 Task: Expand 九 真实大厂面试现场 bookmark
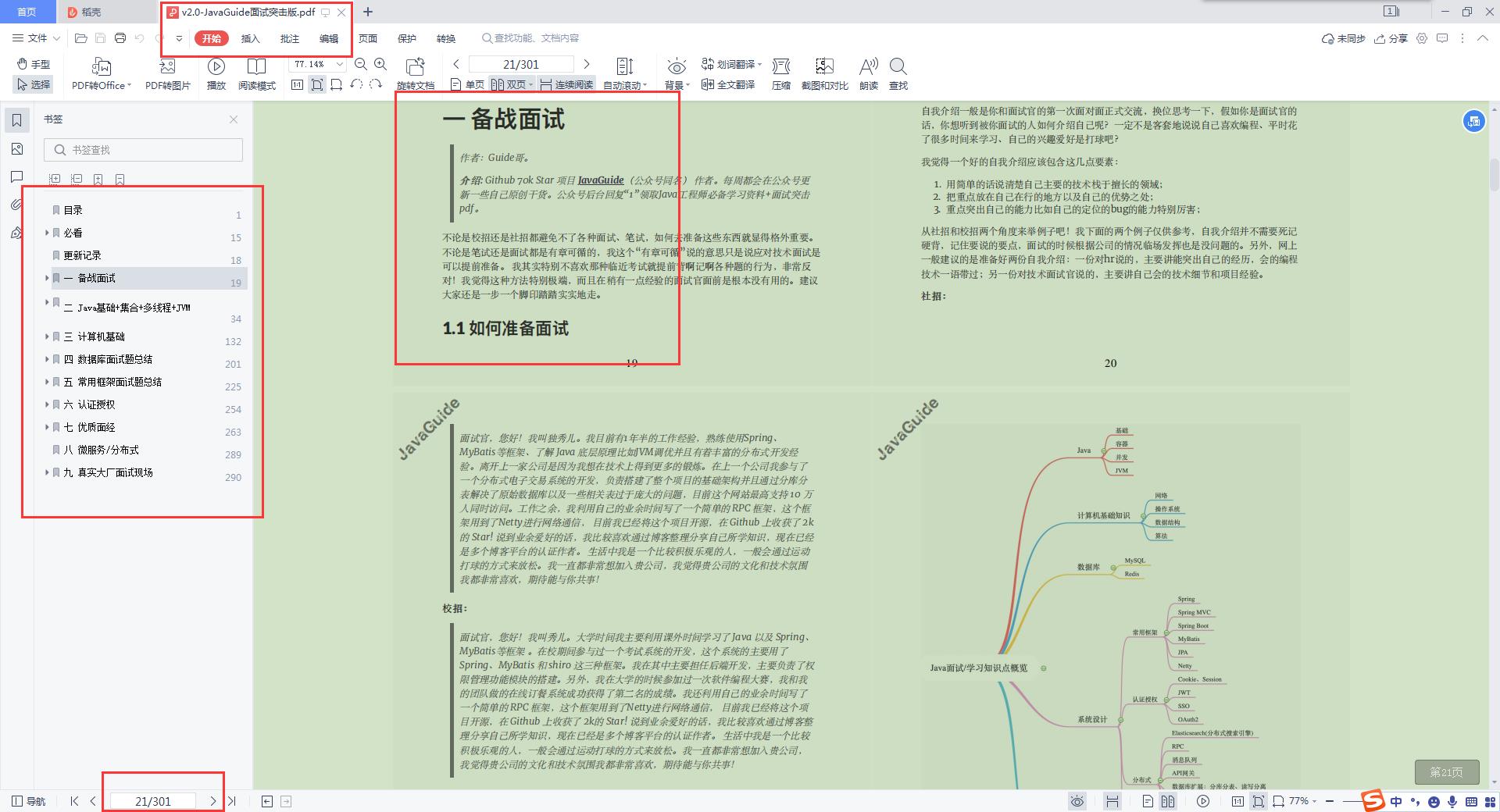pos(47,472)
